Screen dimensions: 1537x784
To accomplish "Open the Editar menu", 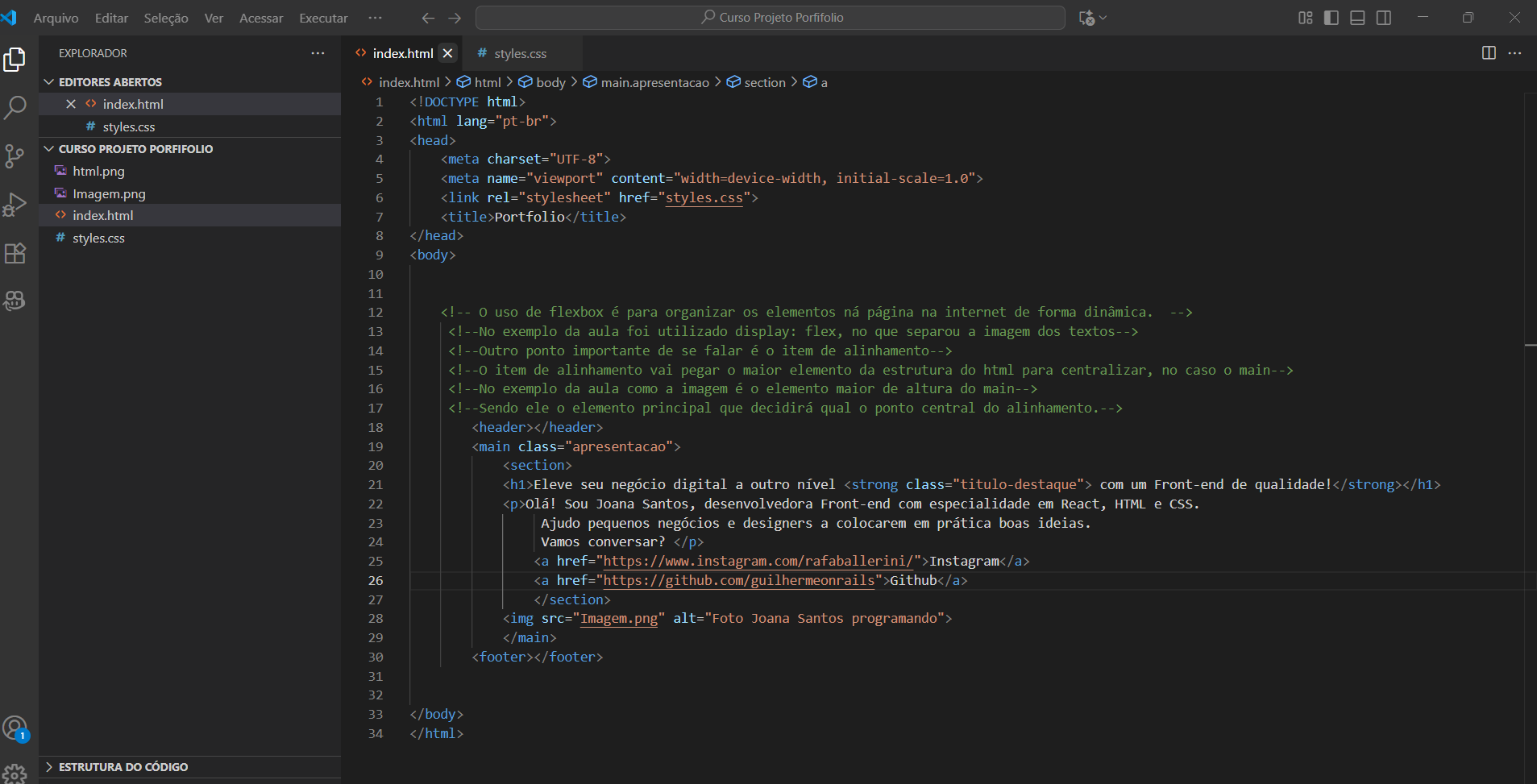I will [x=111, y=18].
